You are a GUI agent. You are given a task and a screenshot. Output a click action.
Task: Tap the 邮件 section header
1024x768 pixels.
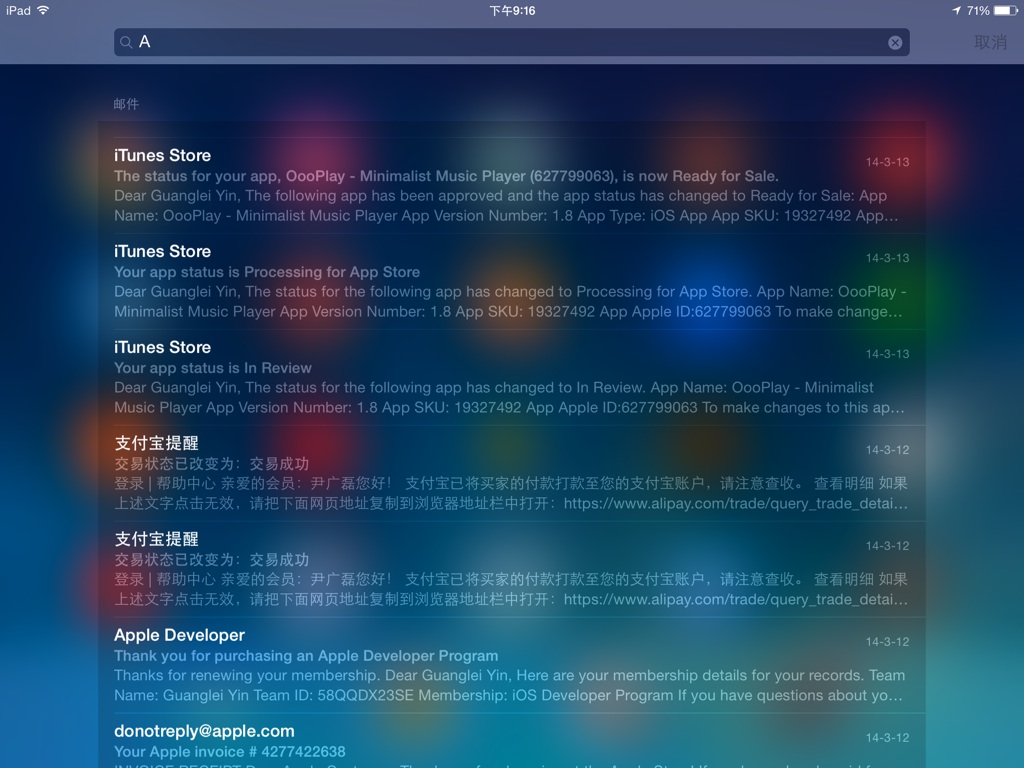pyautogui.click(x=126, y=104)
